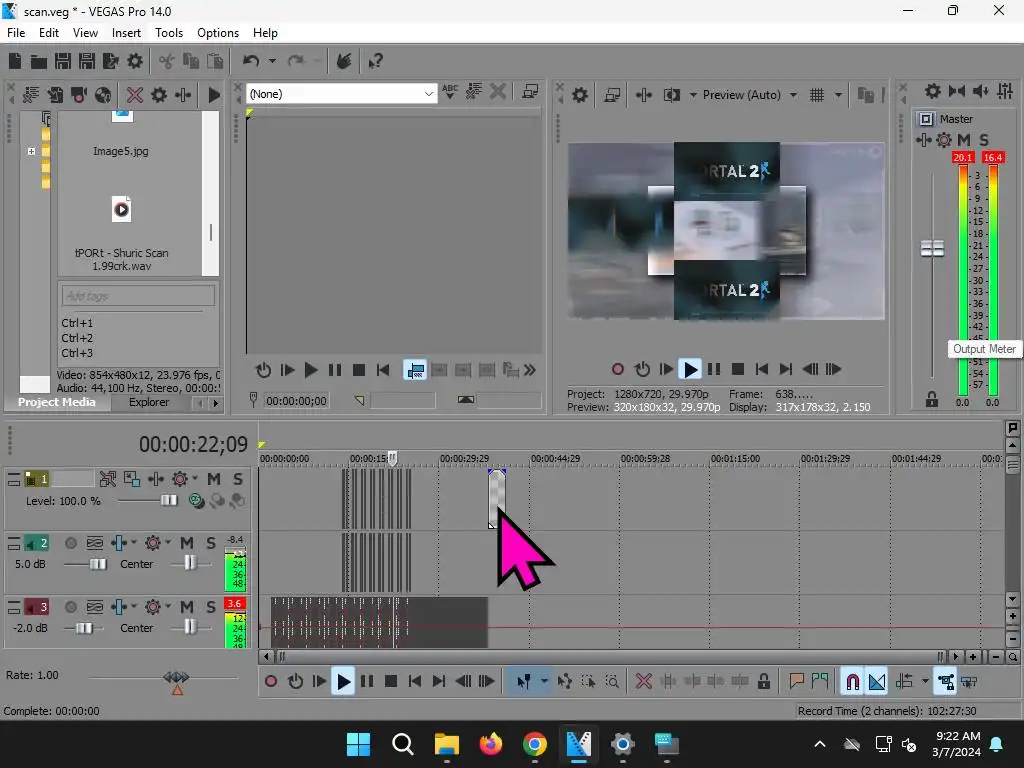Open the Insert menu
The height and width of the screenshot is (768, 1024).
[x=126, y=33]
